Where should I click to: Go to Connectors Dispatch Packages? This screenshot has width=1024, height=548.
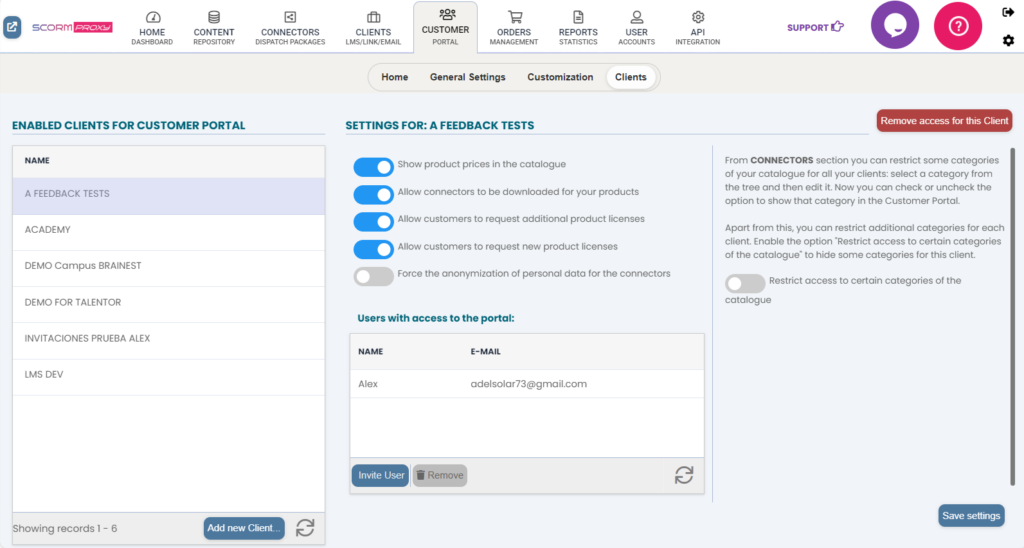coord(290,28)
